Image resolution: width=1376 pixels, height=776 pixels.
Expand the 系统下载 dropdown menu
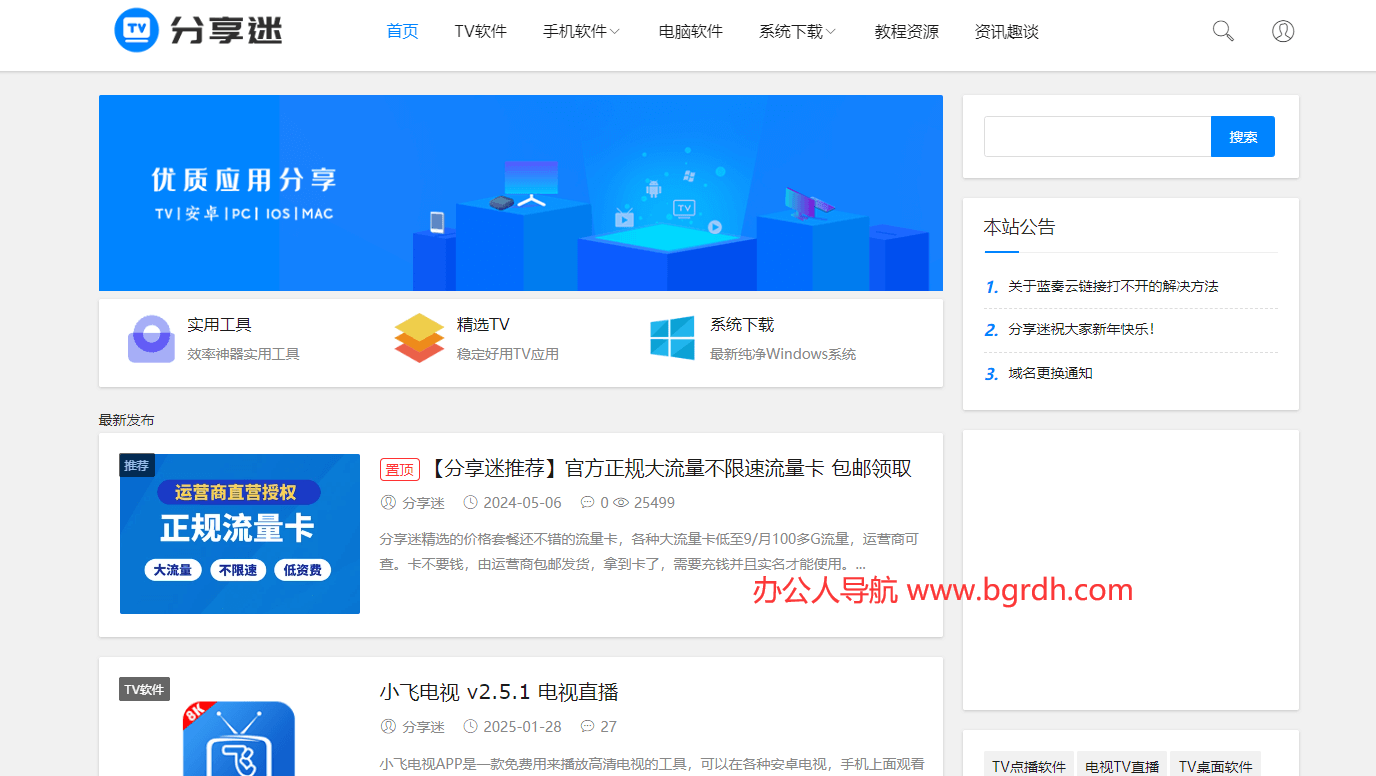(x=797, y=31)
